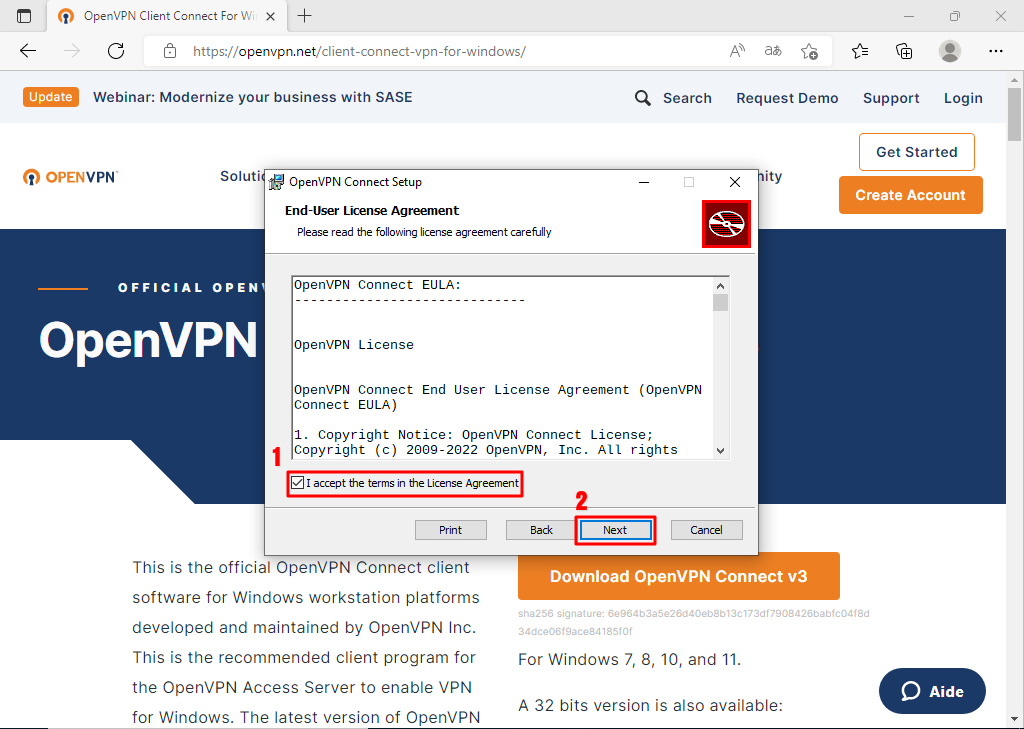Go to the Support page link
This screenshot has width=1024, height=729.
pos(891,98)
